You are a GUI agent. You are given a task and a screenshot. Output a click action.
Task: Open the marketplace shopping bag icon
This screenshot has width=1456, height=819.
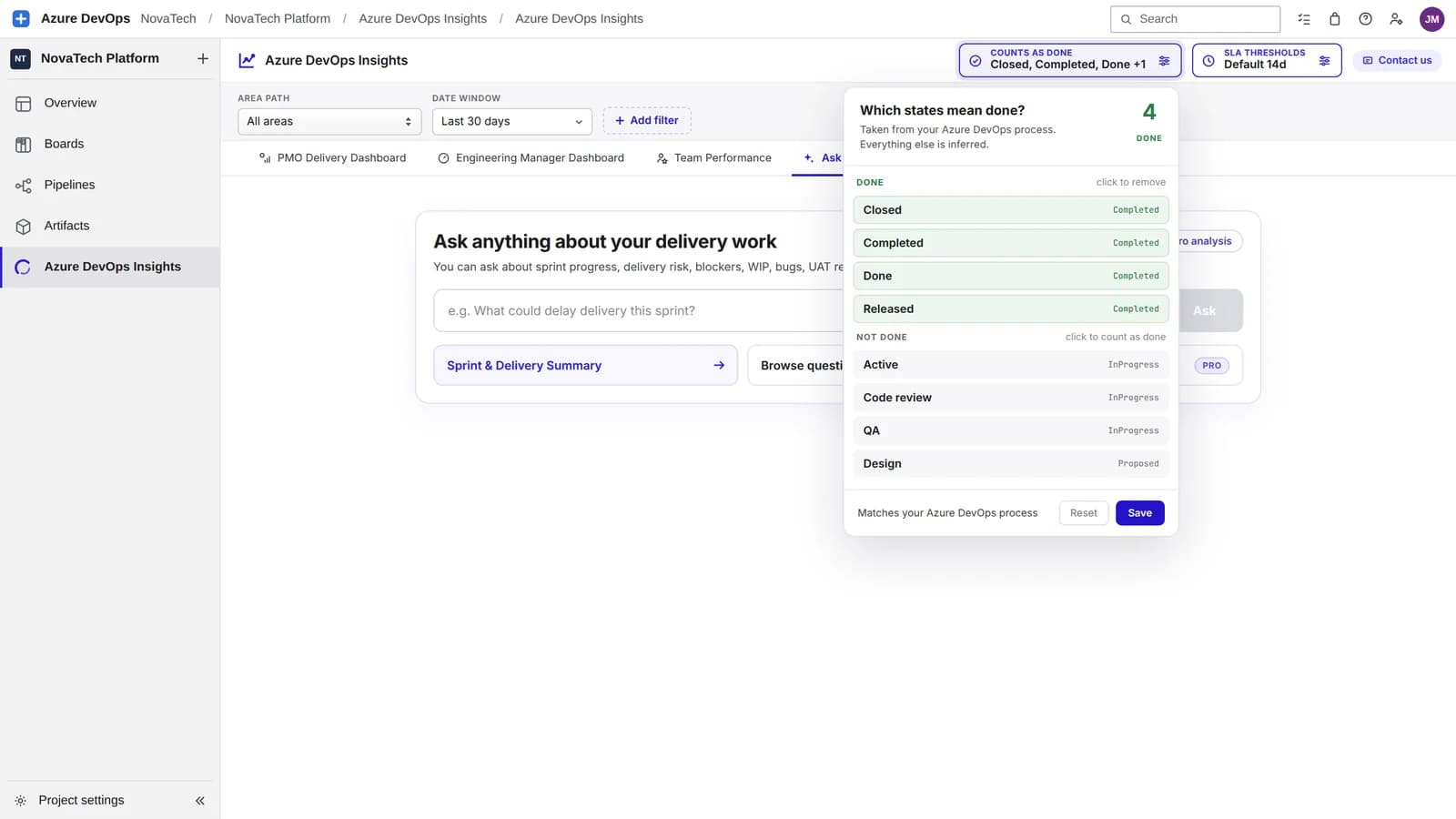1335,19
